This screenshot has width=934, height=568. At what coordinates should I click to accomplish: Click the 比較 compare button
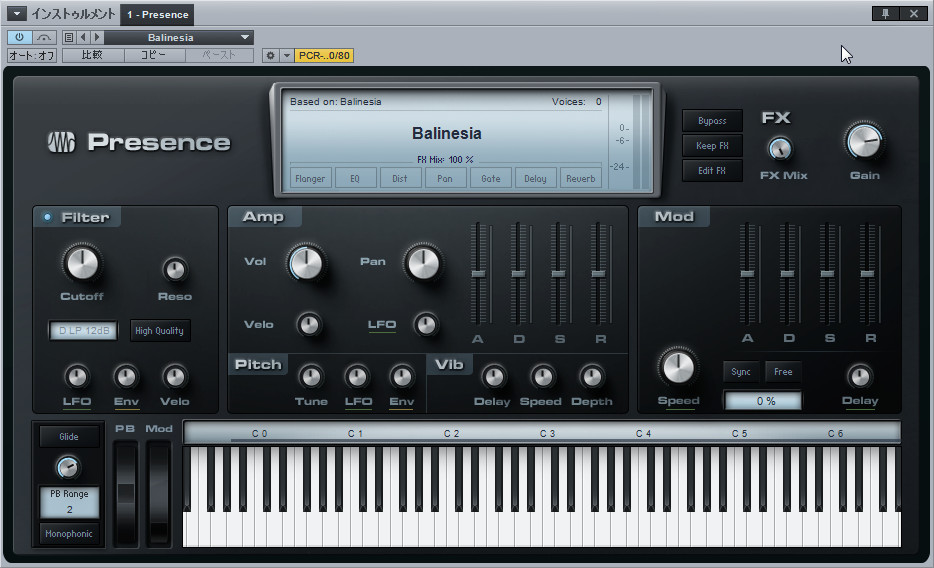pyautogui.click(x=92, y=55)
